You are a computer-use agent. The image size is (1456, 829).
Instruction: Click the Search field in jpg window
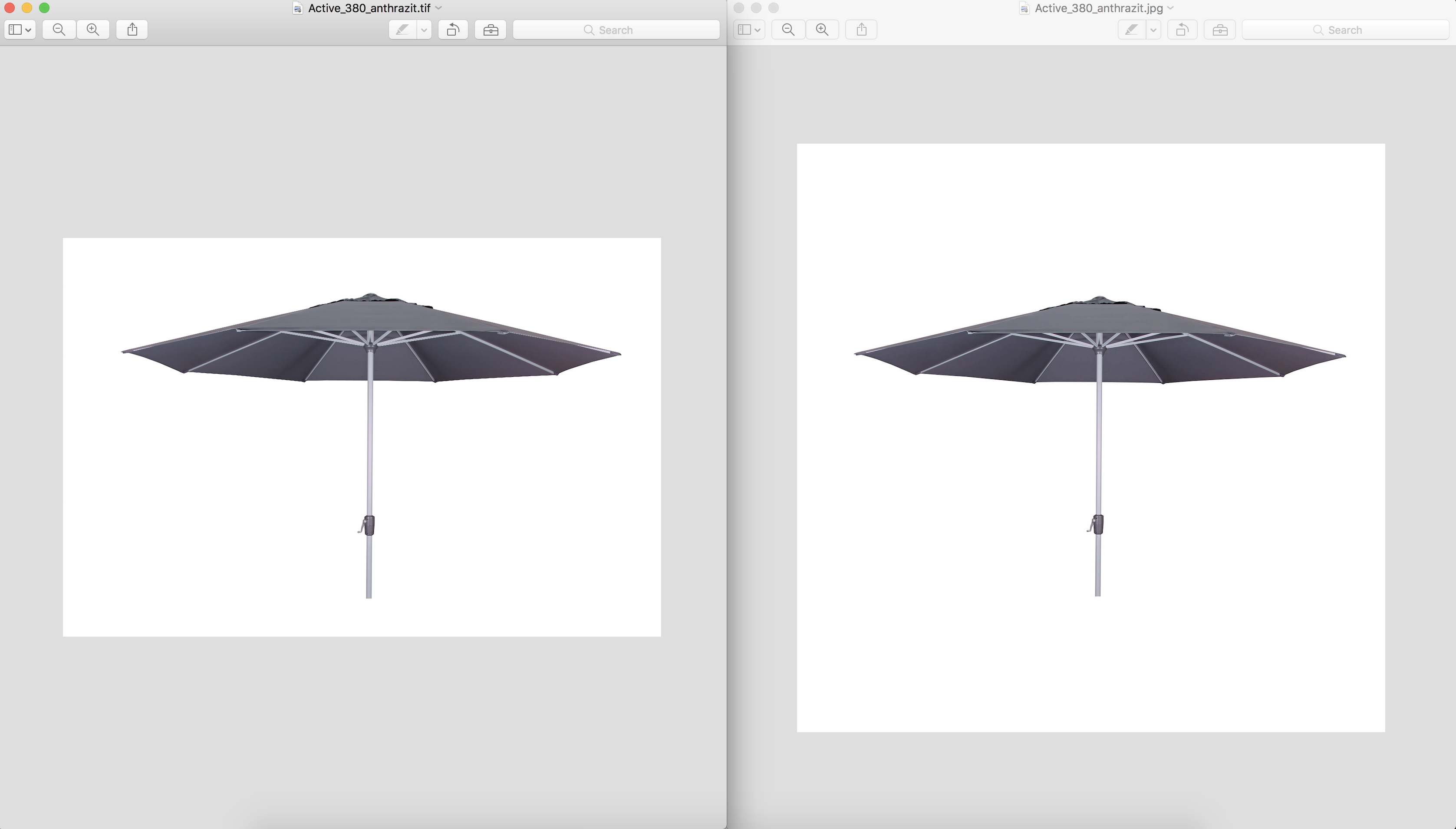[1345, 30]
